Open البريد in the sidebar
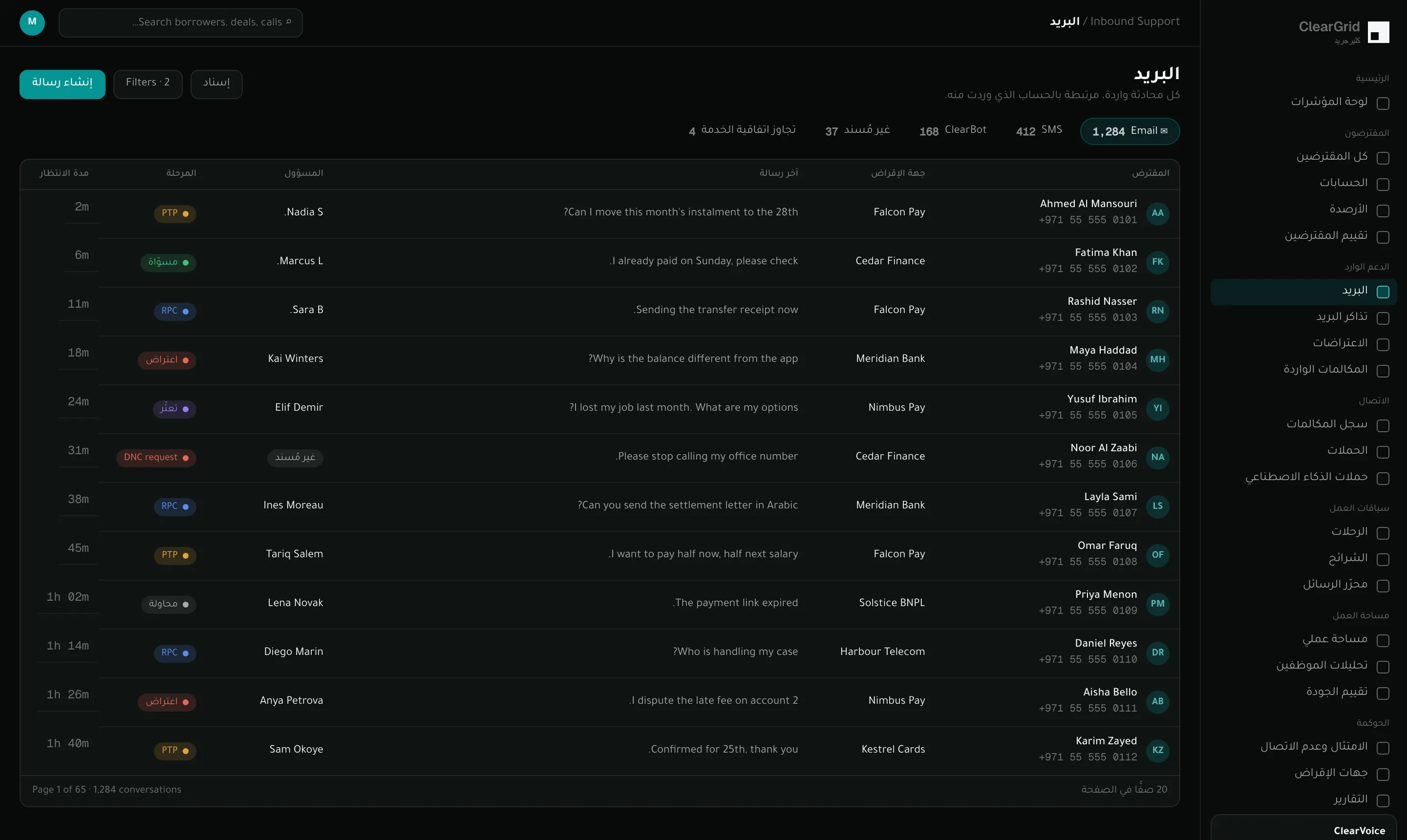The image size is (1407, 840). [1303, 292]
